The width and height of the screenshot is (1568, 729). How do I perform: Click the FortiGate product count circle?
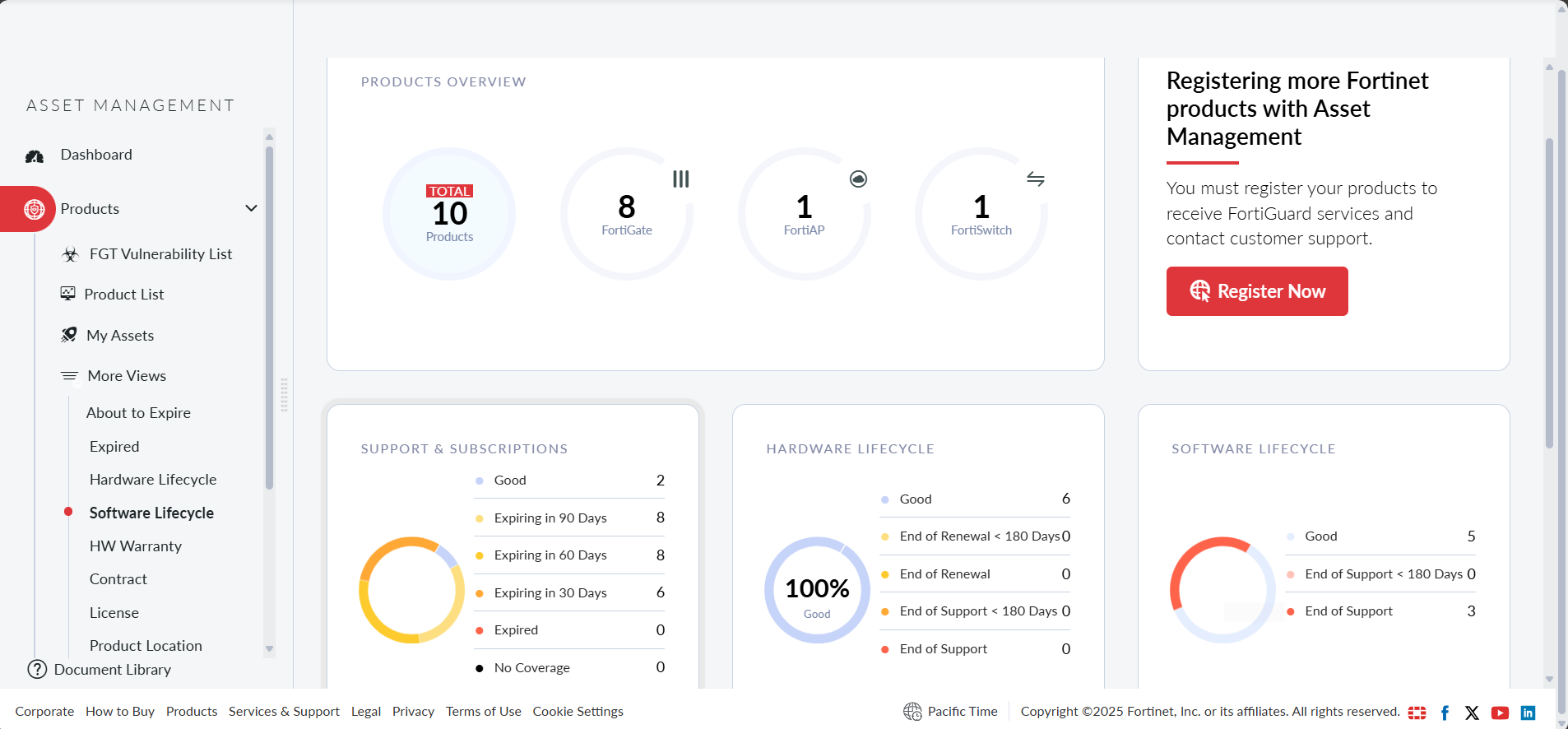tap(627, 214)
